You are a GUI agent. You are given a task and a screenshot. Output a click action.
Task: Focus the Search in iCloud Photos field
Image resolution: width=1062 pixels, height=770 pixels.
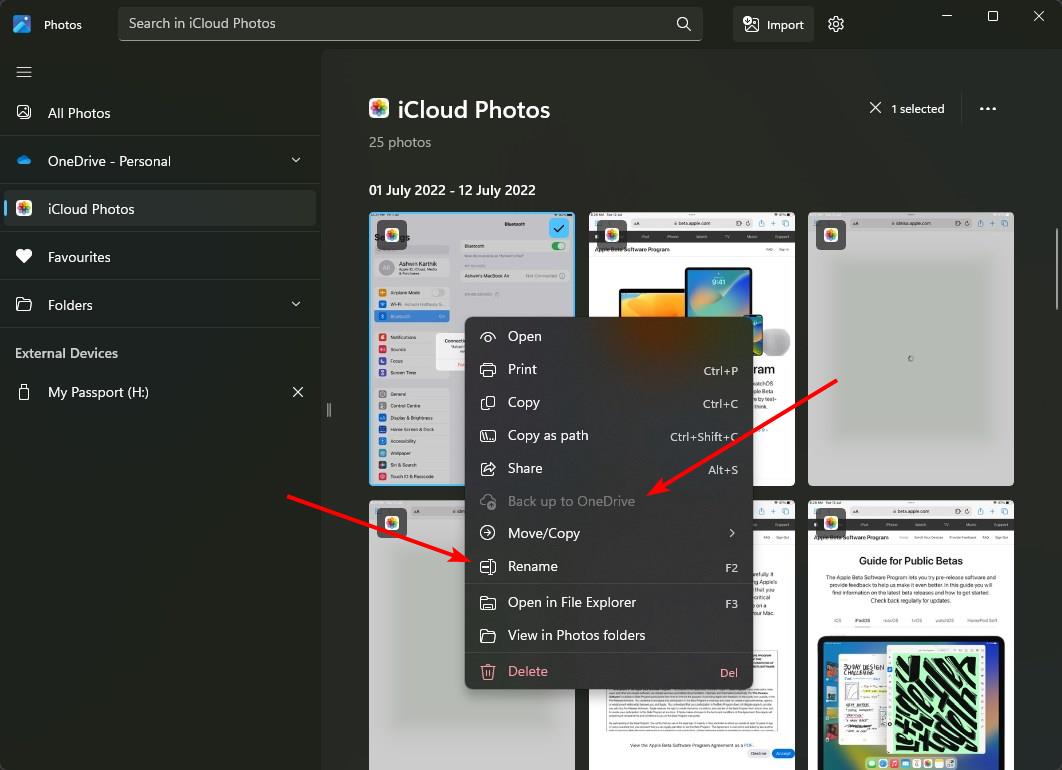[410, 24]
